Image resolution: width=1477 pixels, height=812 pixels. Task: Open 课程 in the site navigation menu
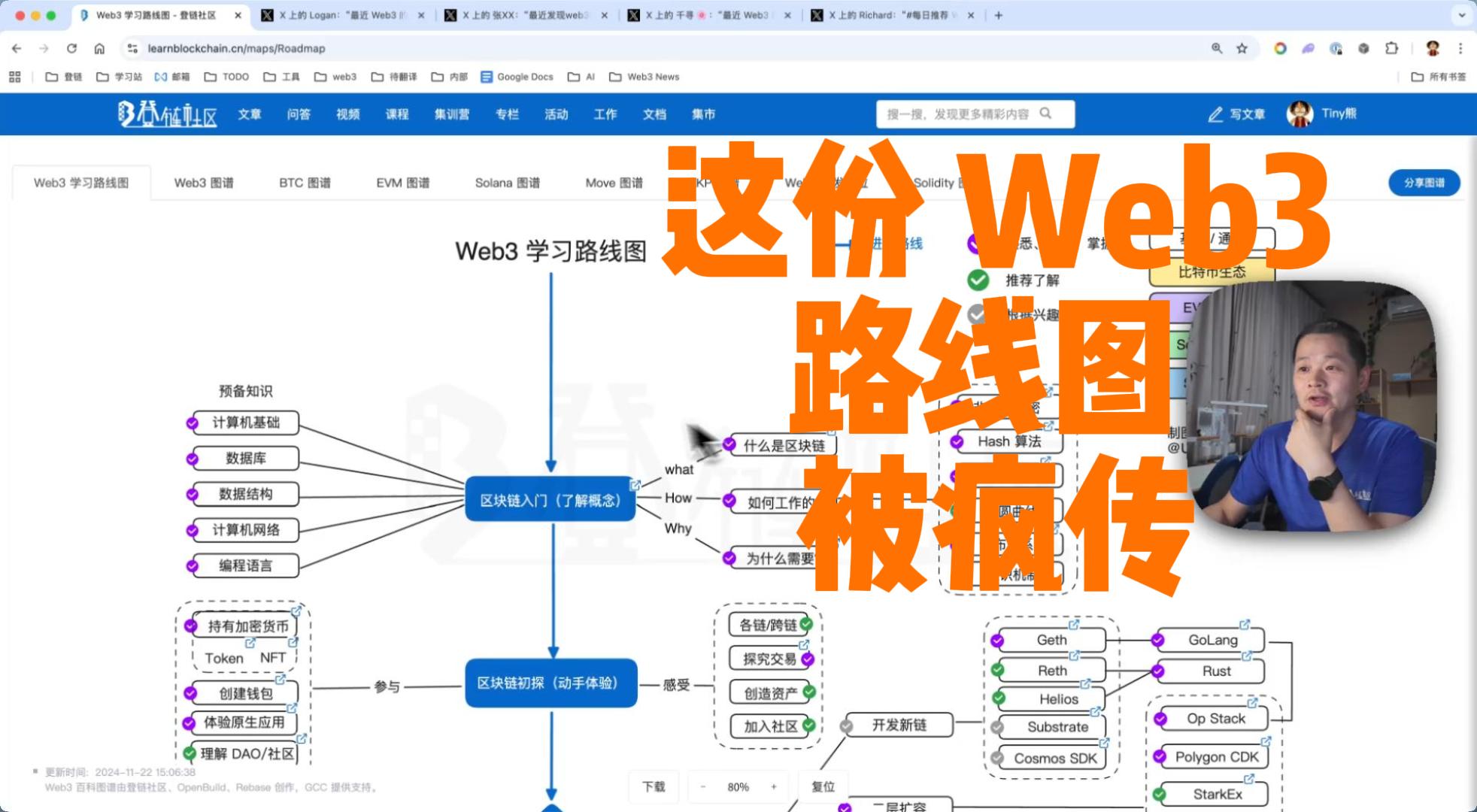397,114
